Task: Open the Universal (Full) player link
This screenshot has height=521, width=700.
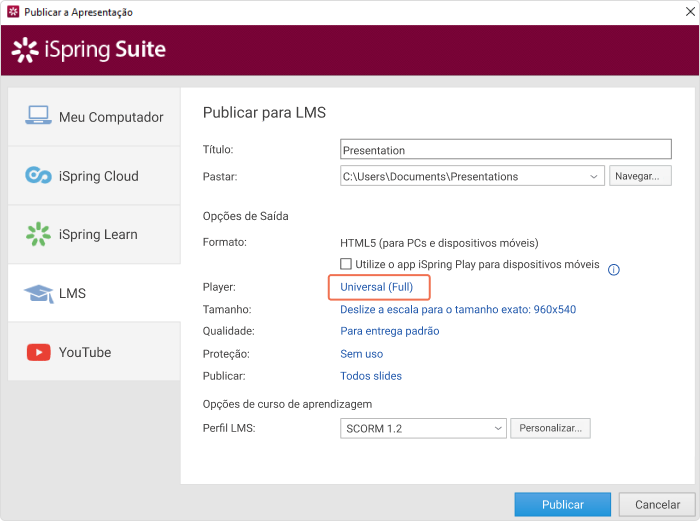Action: point(376,287)
